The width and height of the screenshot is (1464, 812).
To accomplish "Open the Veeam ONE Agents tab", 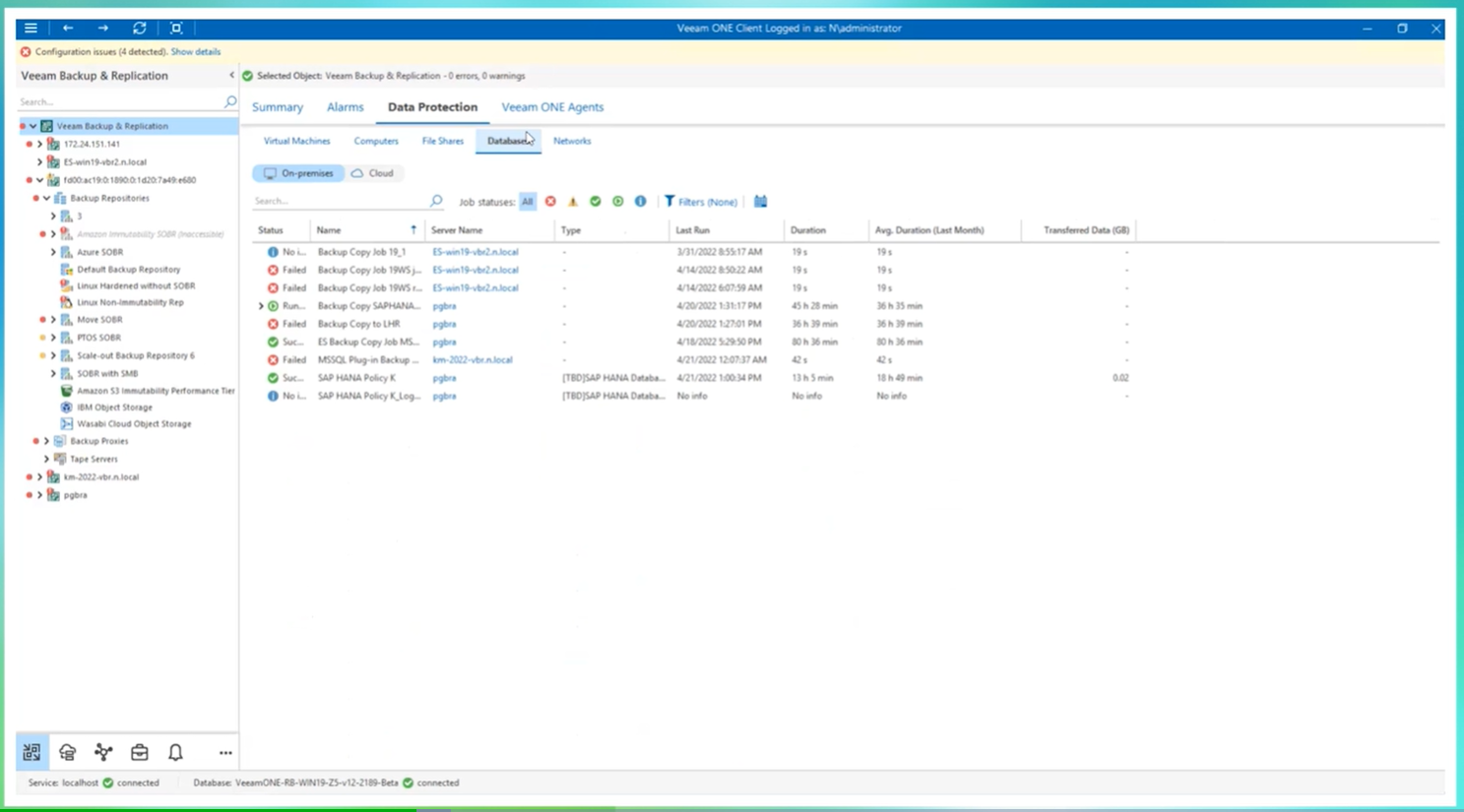I will point(552,107).
